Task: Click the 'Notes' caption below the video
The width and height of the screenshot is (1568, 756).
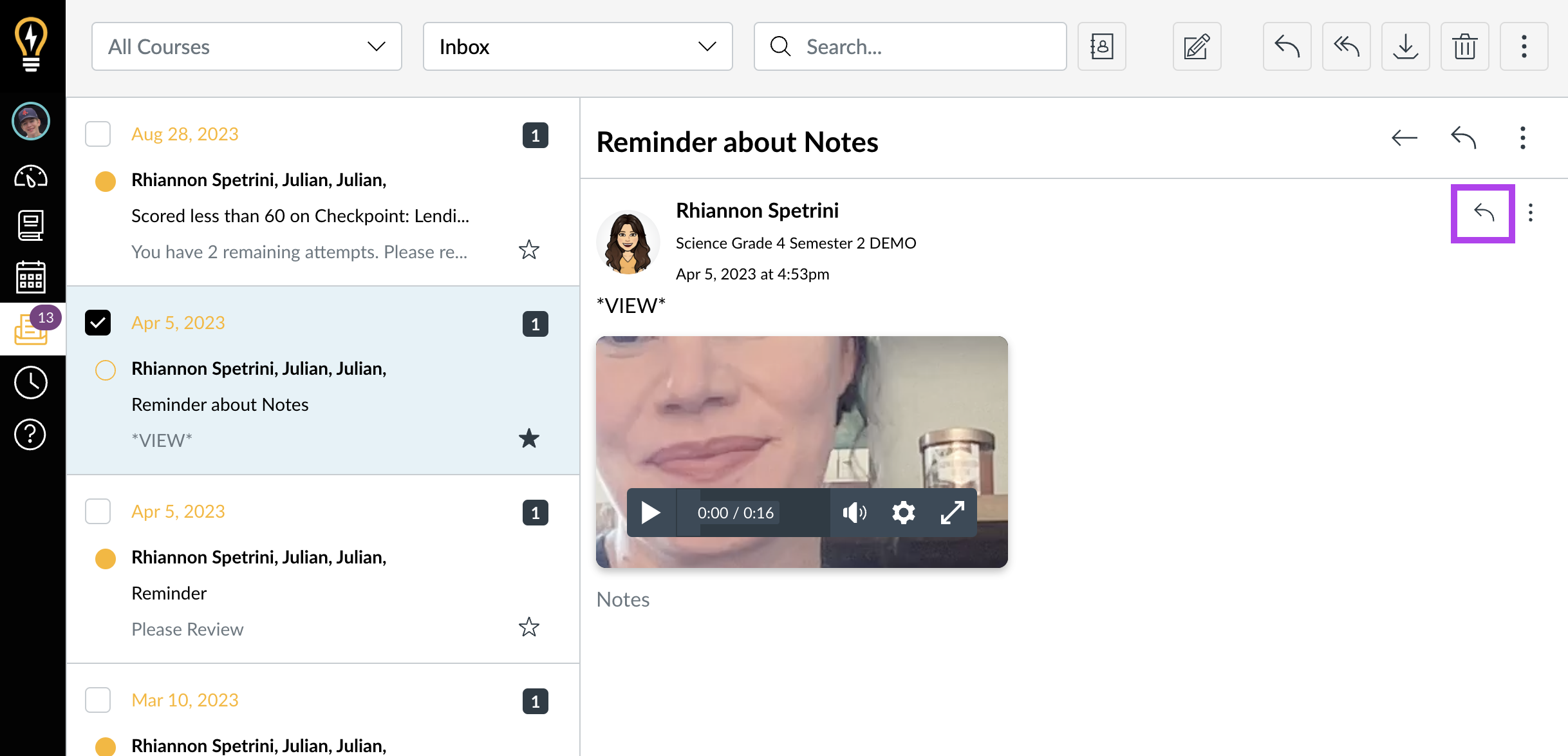Action: pyautogui.click(x=623, y=600)
